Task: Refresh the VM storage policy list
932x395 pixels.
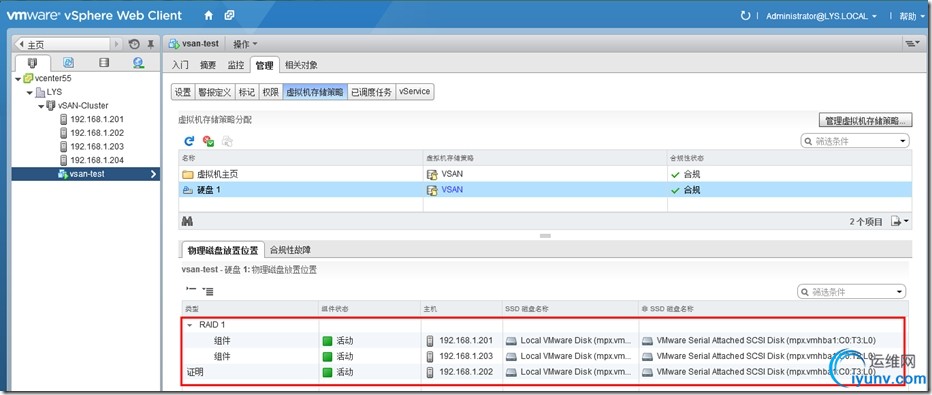Action: 189,141
